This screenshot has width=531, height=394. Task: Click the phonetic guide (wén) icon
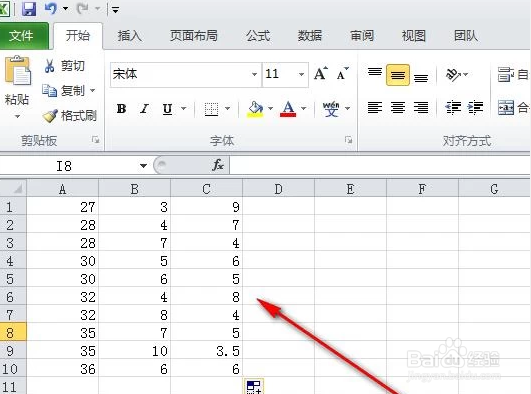tap(331, 109)
